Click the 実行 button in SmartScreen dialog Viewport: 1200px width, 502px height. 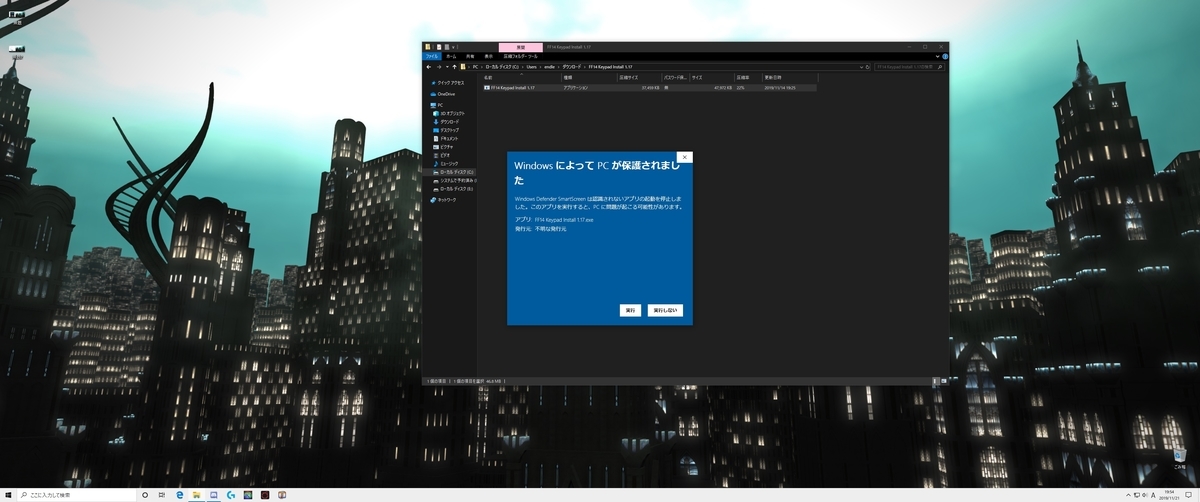630,311
